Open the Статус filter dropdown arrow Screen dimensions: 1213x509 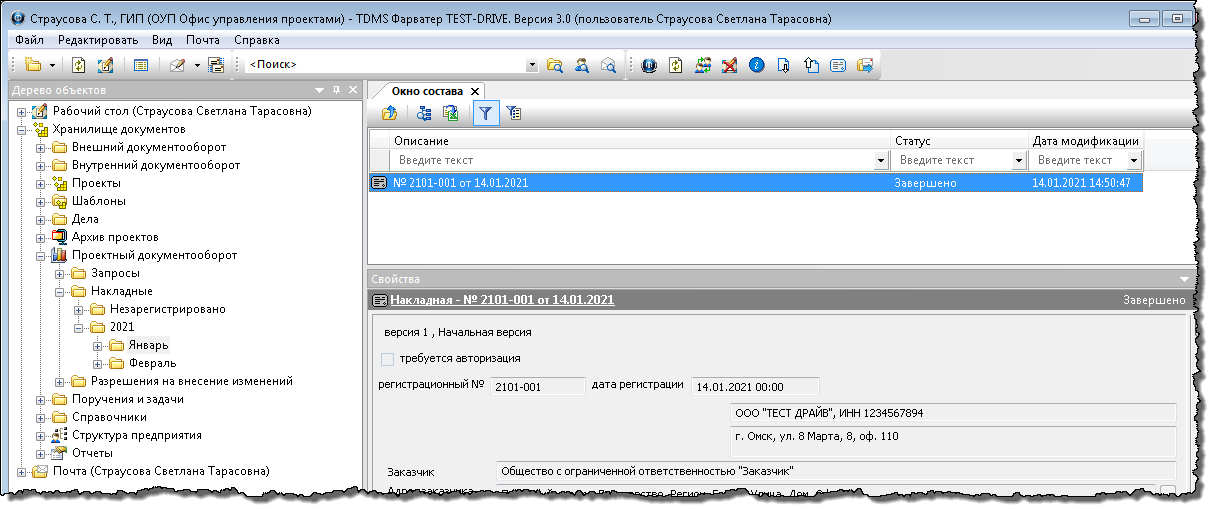coord(1019,160)
